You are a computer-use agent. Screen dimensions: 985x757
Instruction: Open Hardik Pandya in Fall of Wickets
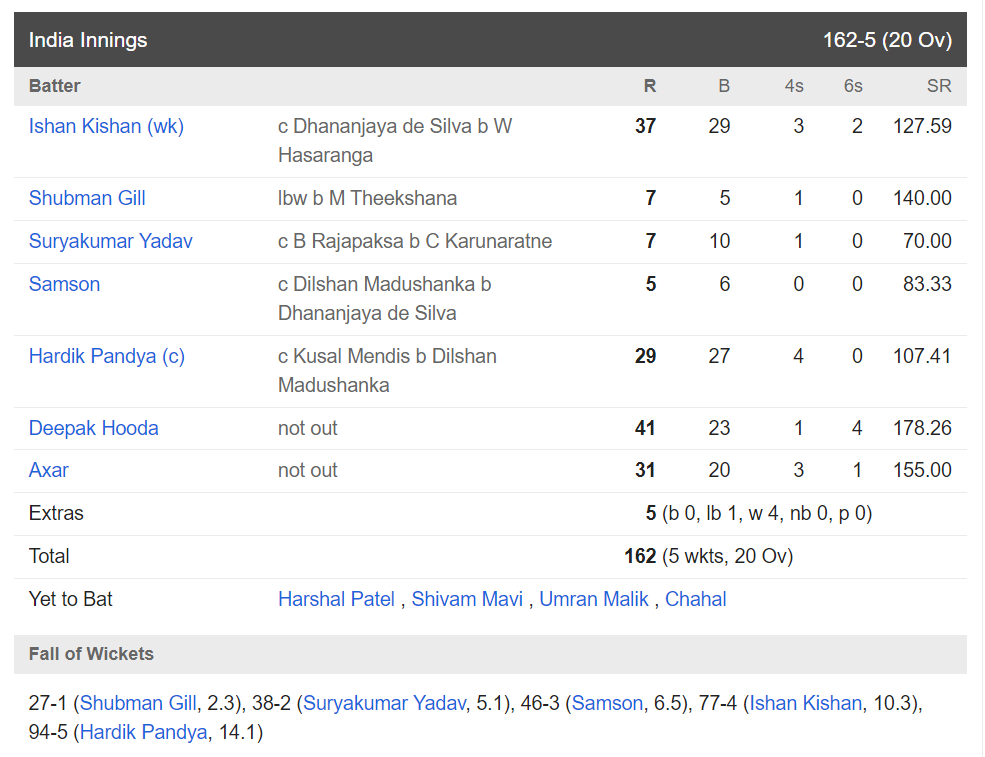143,732
